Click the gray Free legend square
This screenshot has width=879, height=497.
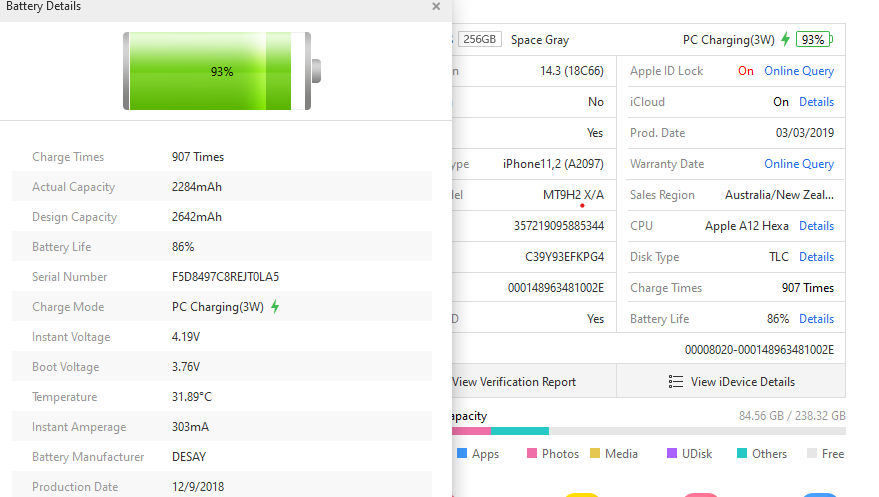pos(812,453)
